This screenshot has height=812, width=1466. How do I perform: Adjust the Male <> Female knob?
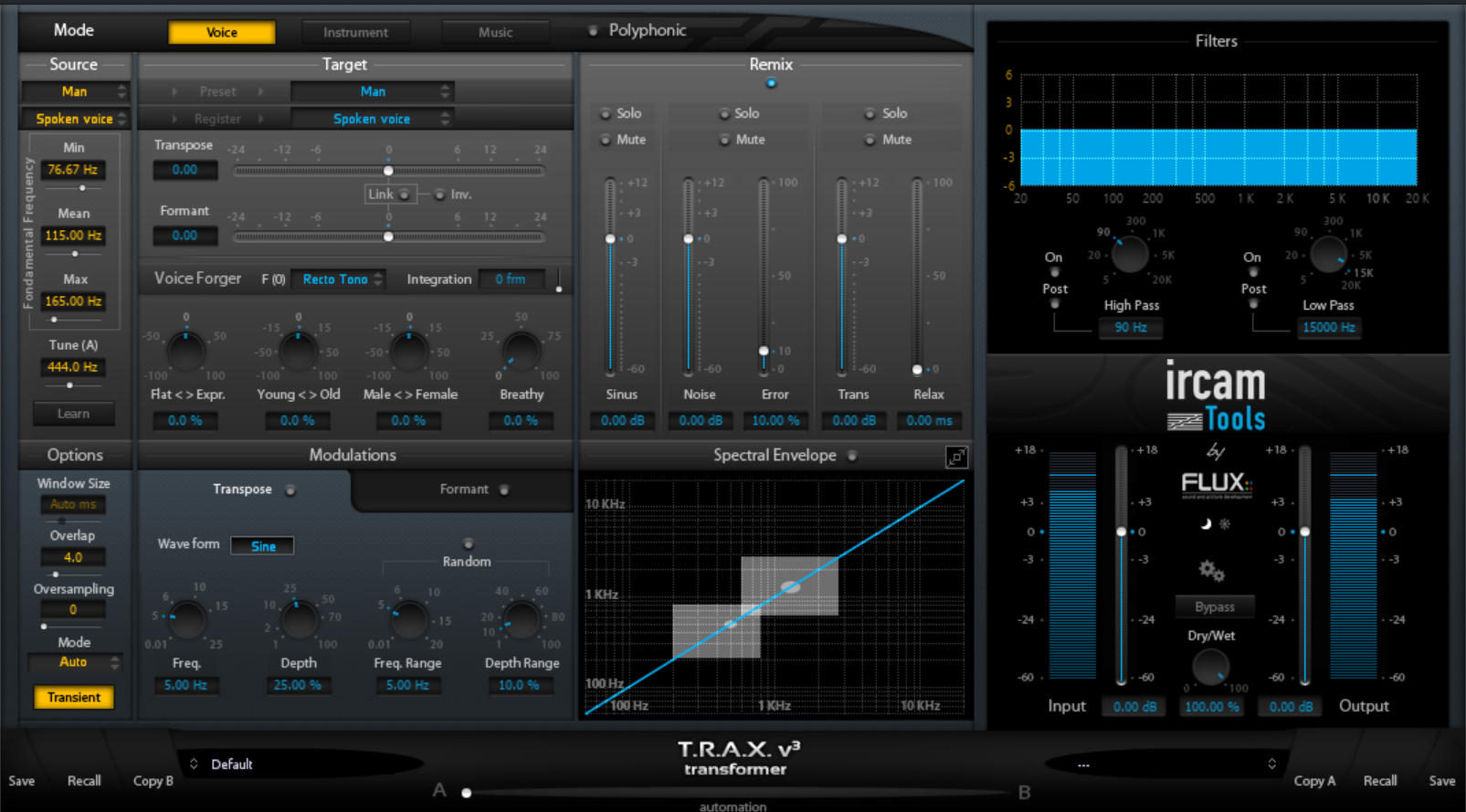tap(409, 351)
